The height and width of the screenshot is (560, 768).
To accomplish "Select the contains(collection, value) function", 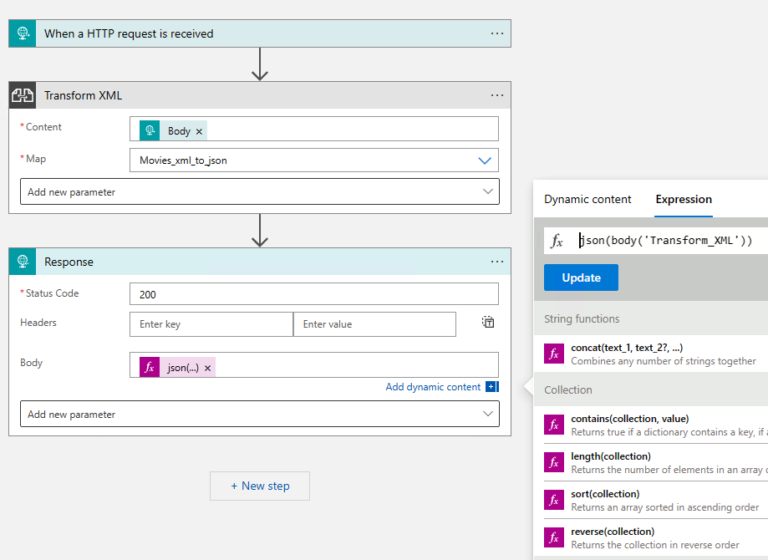I will pos(656,425).
